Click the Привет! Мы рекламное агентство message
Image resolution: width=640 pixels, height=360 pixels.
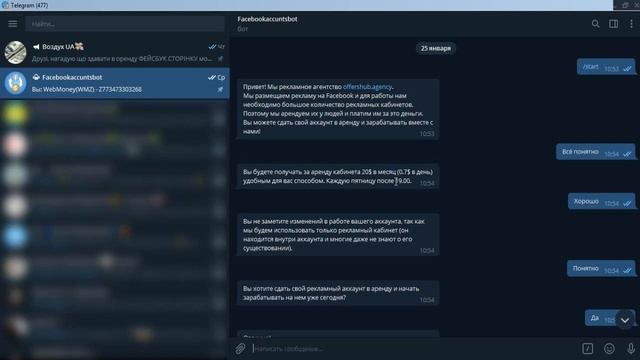tap(338, 109)
